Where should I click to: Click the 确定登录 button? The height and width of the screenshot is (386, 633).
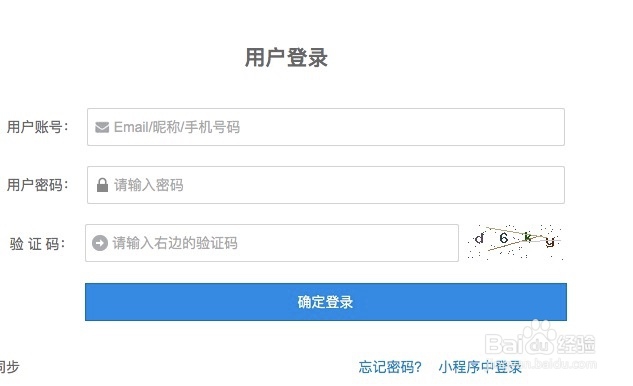tap(326, 302)
